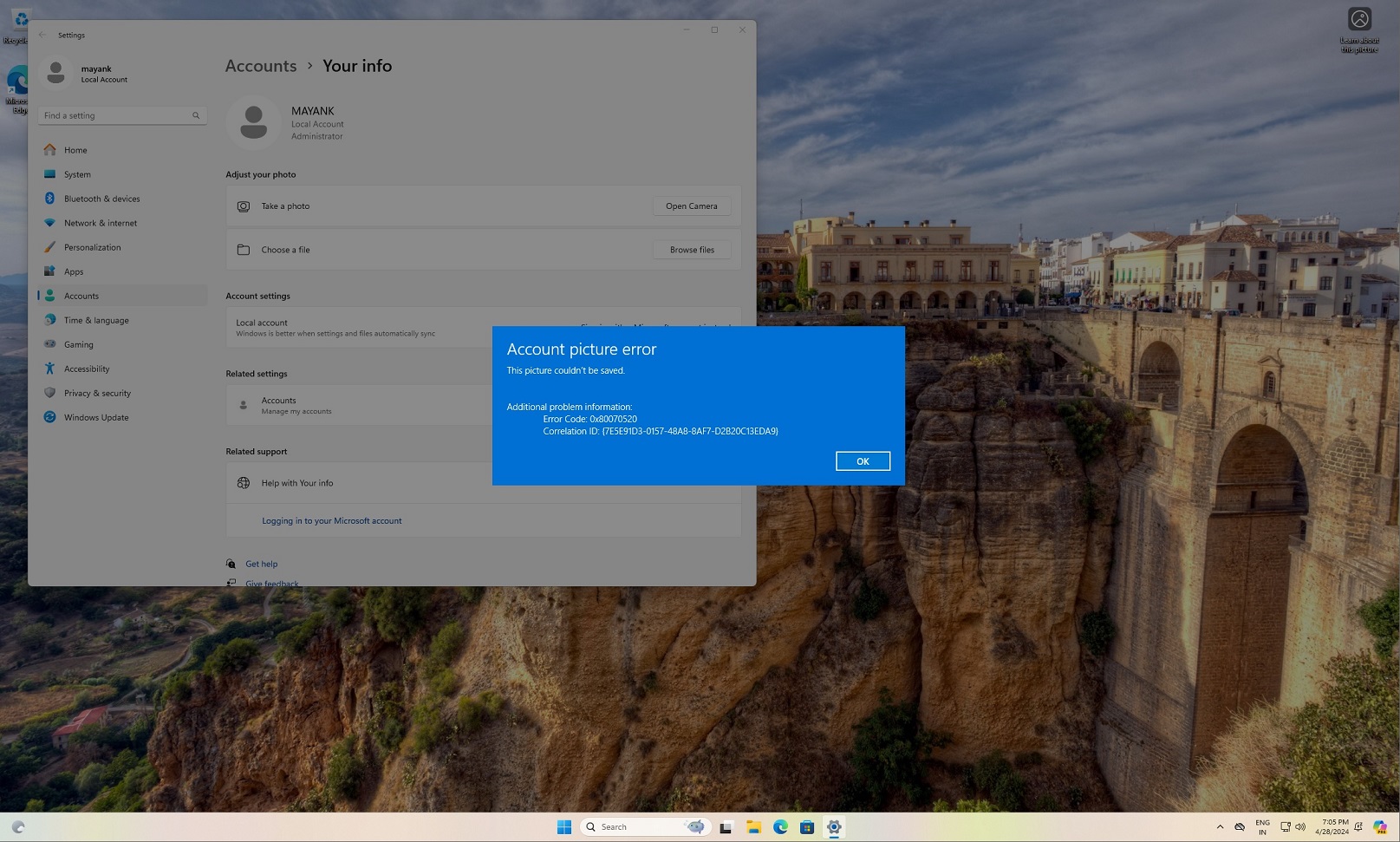
Task: Minimize the Settings window
Action: (x=687, y=29)
